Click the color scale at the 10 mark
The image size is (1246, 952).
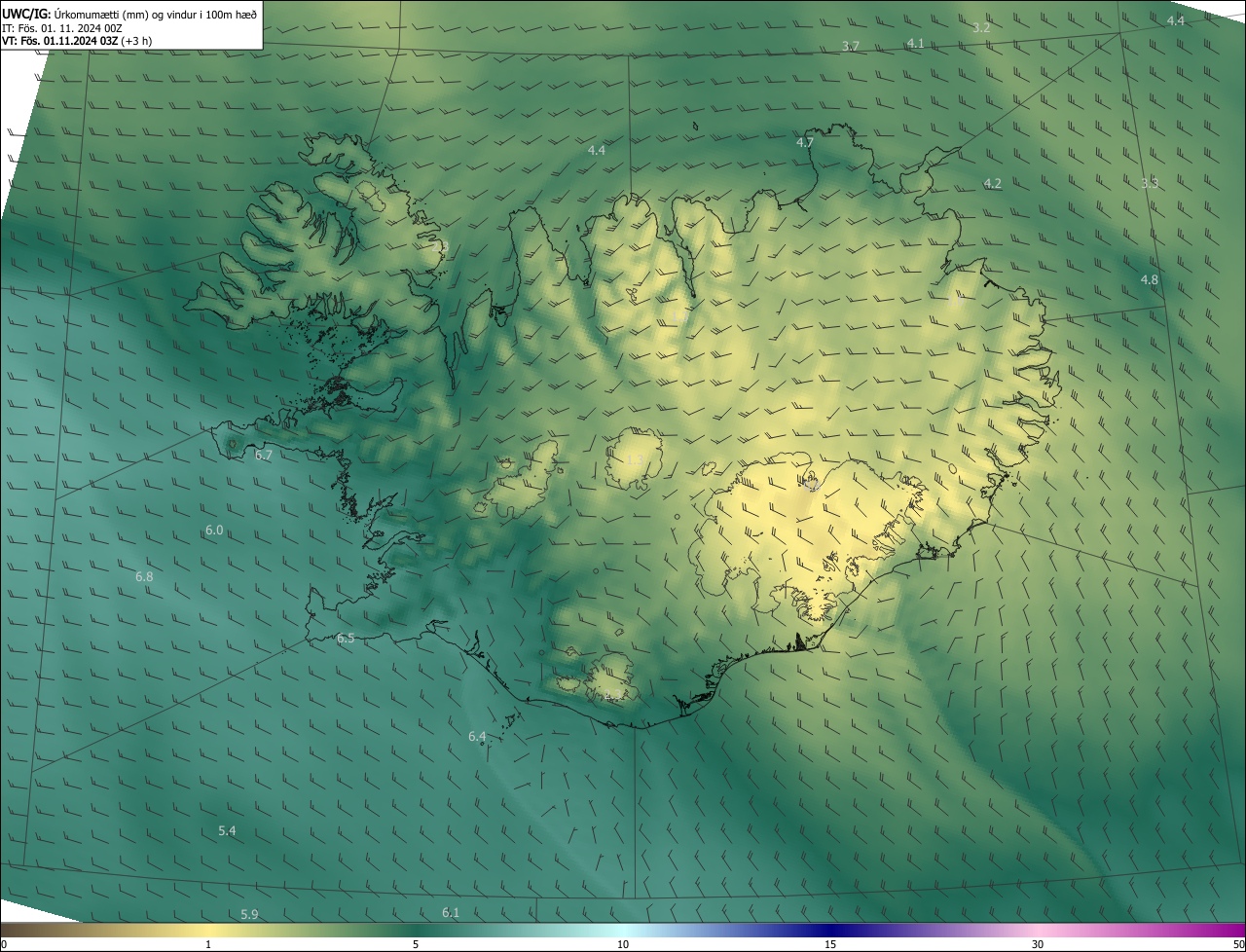(623, 944)
